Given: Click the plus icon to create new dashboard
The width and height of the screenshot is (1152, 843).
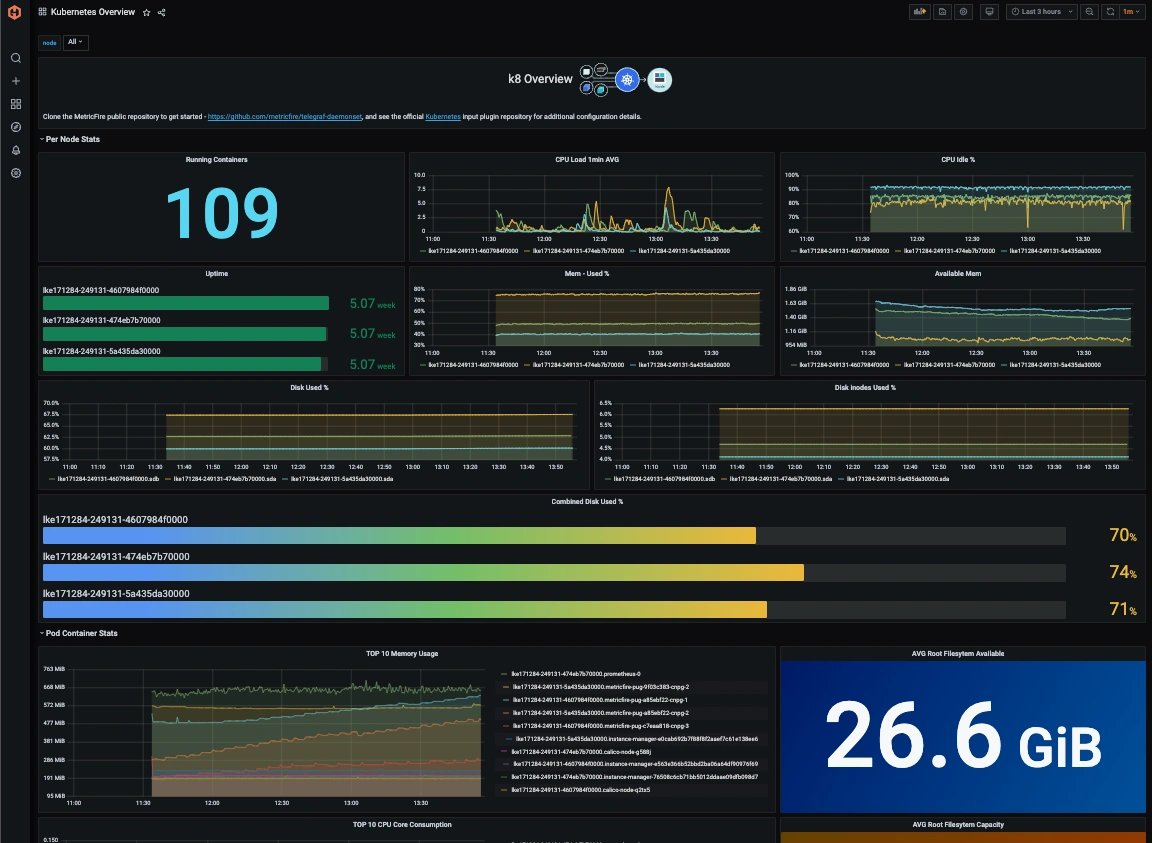Looking at the screenshot, I should click(15, 81).
